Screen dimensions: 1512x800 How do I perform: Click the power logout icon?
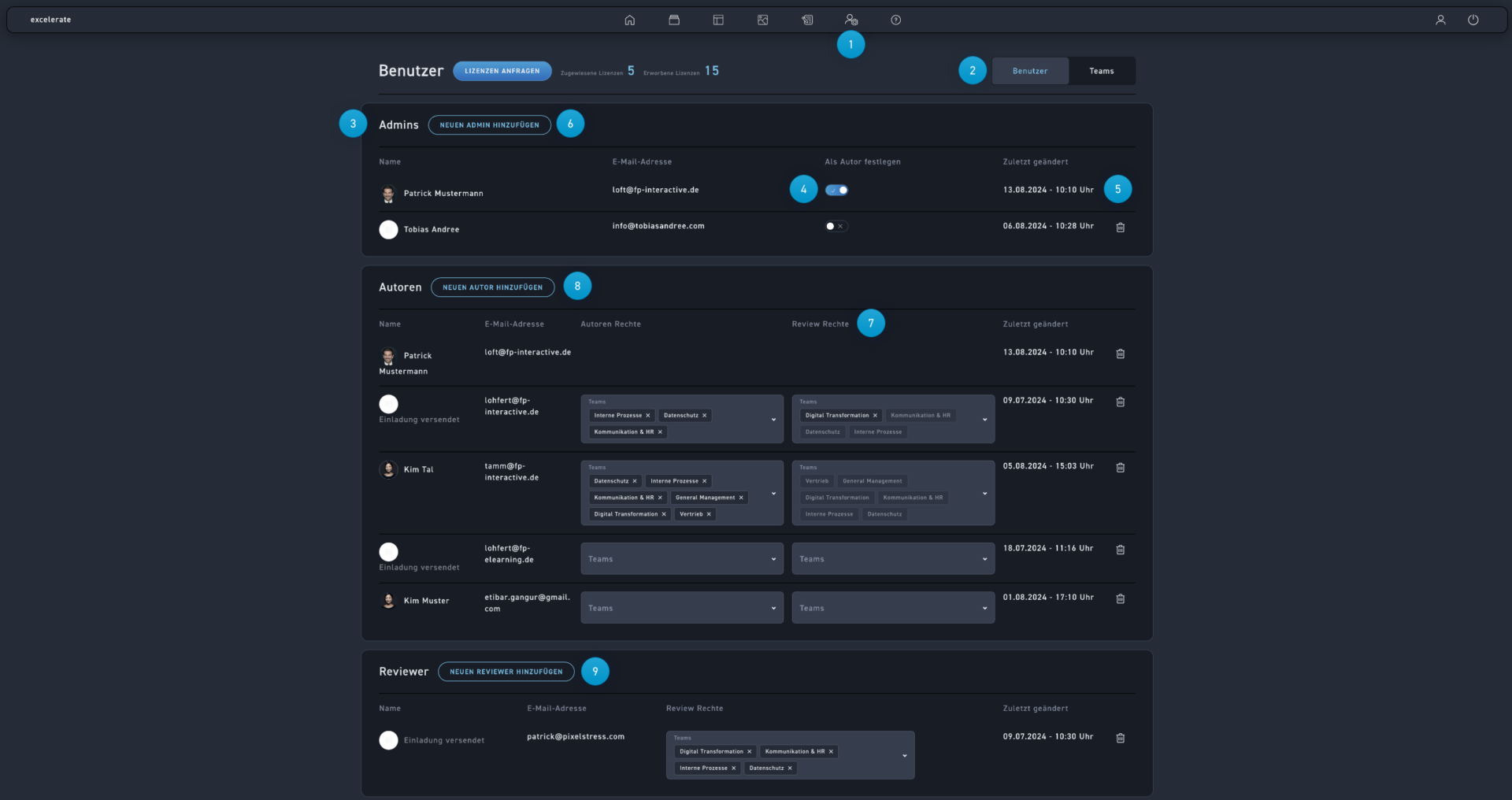pos(1473,20)
